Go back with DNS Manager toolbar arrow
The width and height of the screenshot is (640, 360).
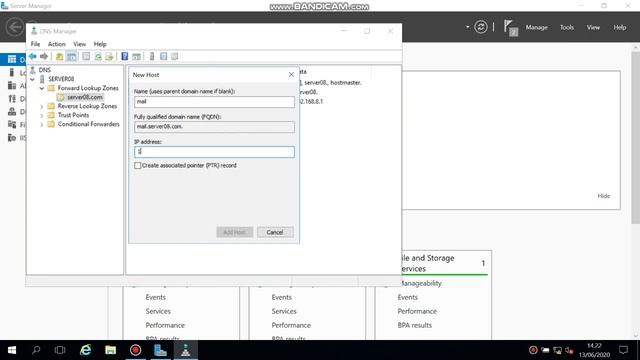pos(33,56)
